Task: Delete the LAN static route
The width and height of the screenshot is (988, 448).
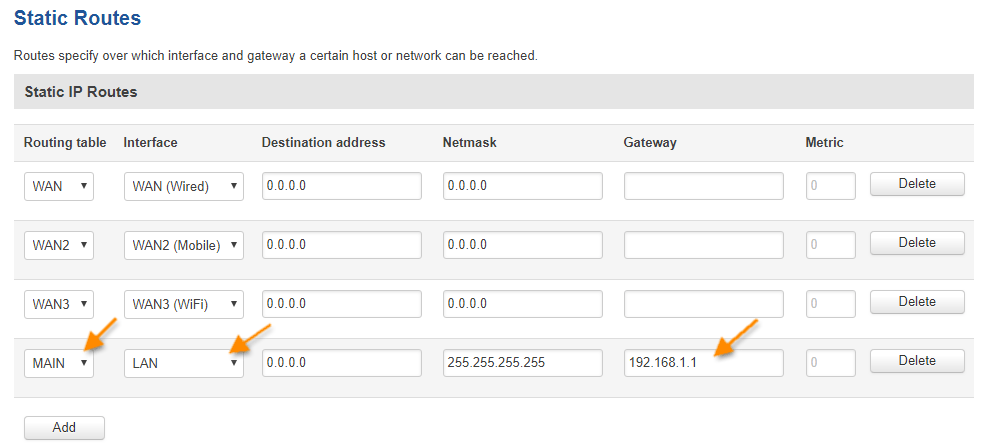Action: click(917, 361)
